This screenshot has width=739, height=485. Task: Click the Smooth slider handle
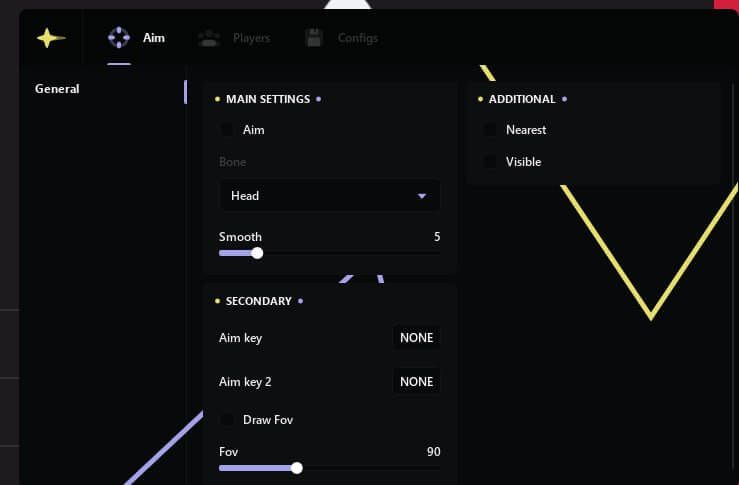coord(257,253)
